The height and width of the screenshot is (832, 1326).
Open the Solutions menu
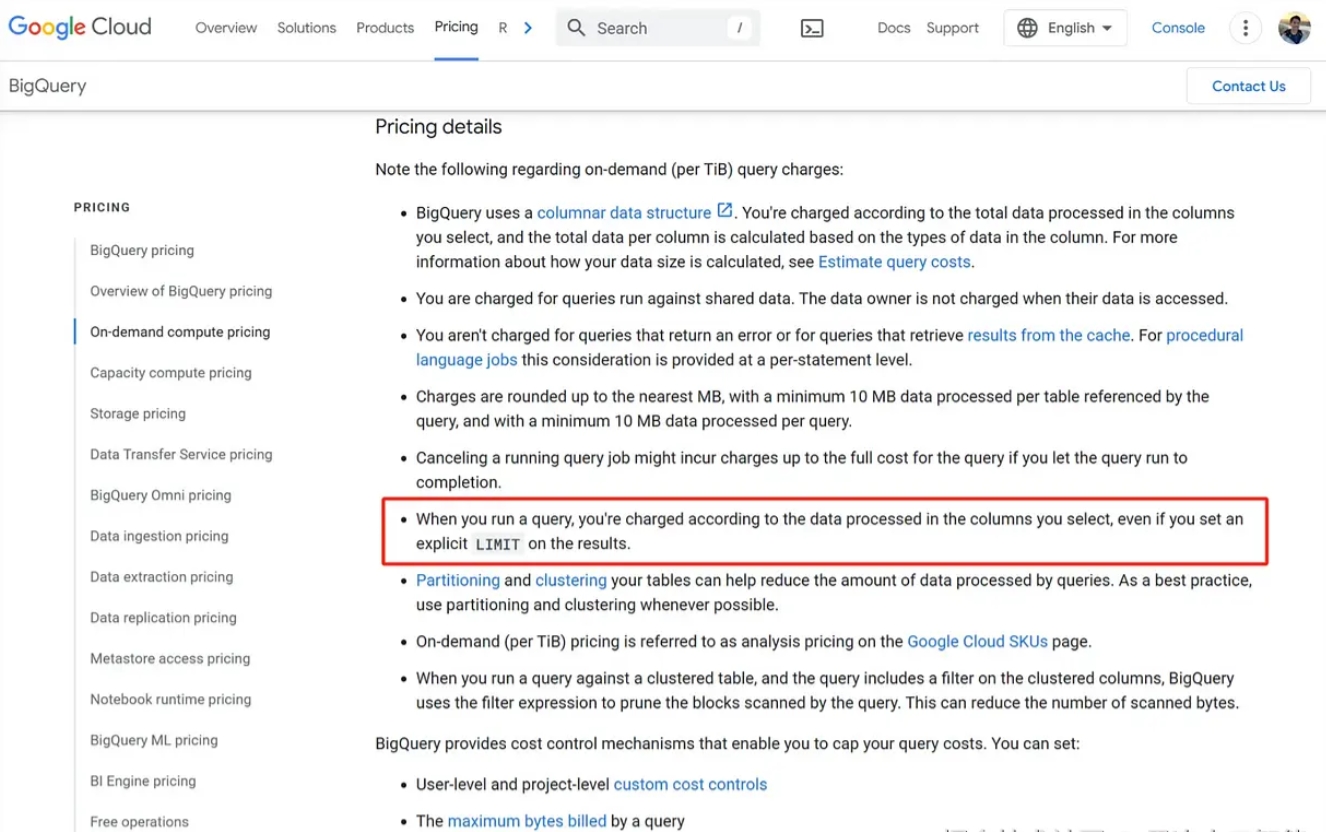coord(306,28)
